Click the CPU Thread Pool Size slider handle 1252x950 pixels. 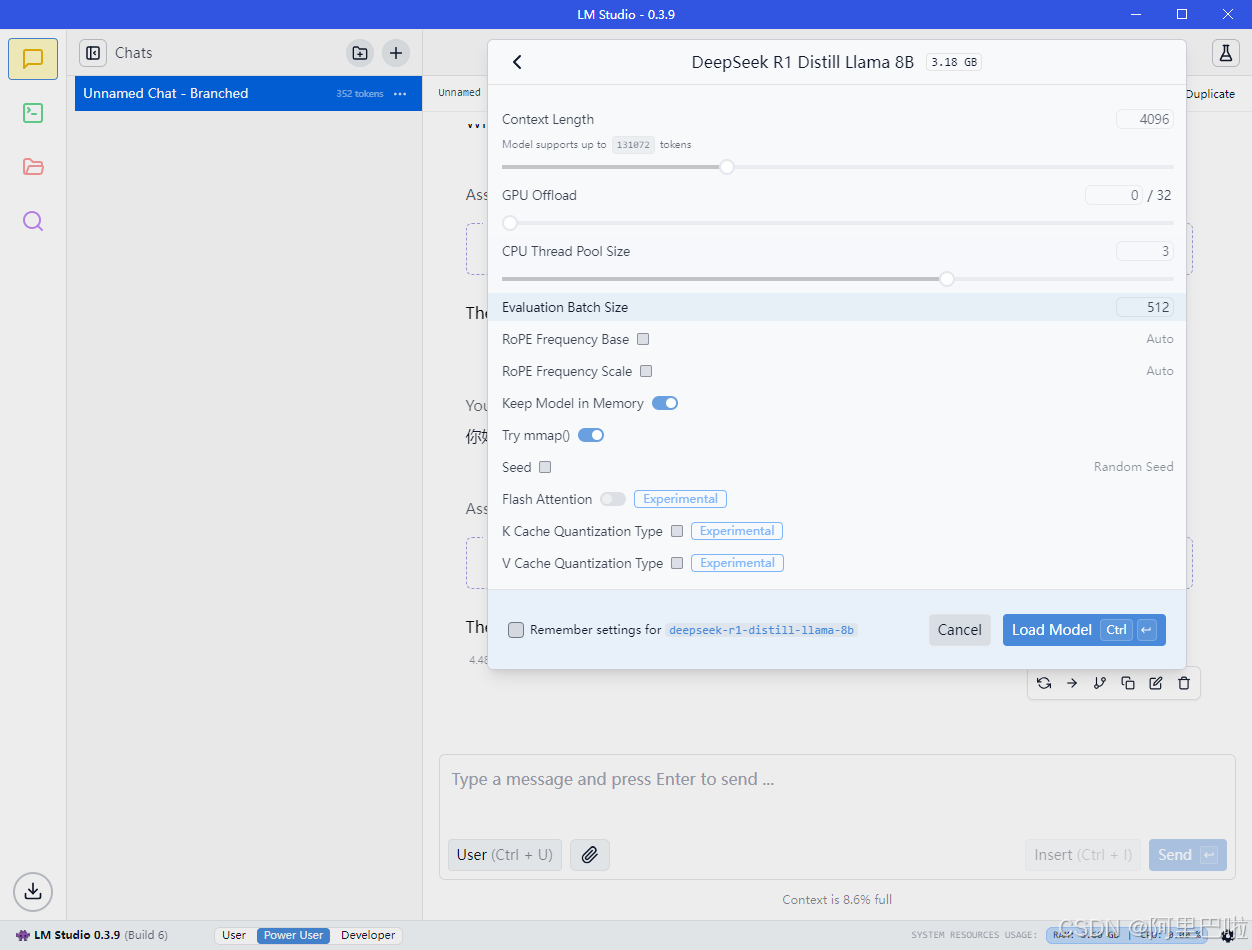(x=947, y=279)
